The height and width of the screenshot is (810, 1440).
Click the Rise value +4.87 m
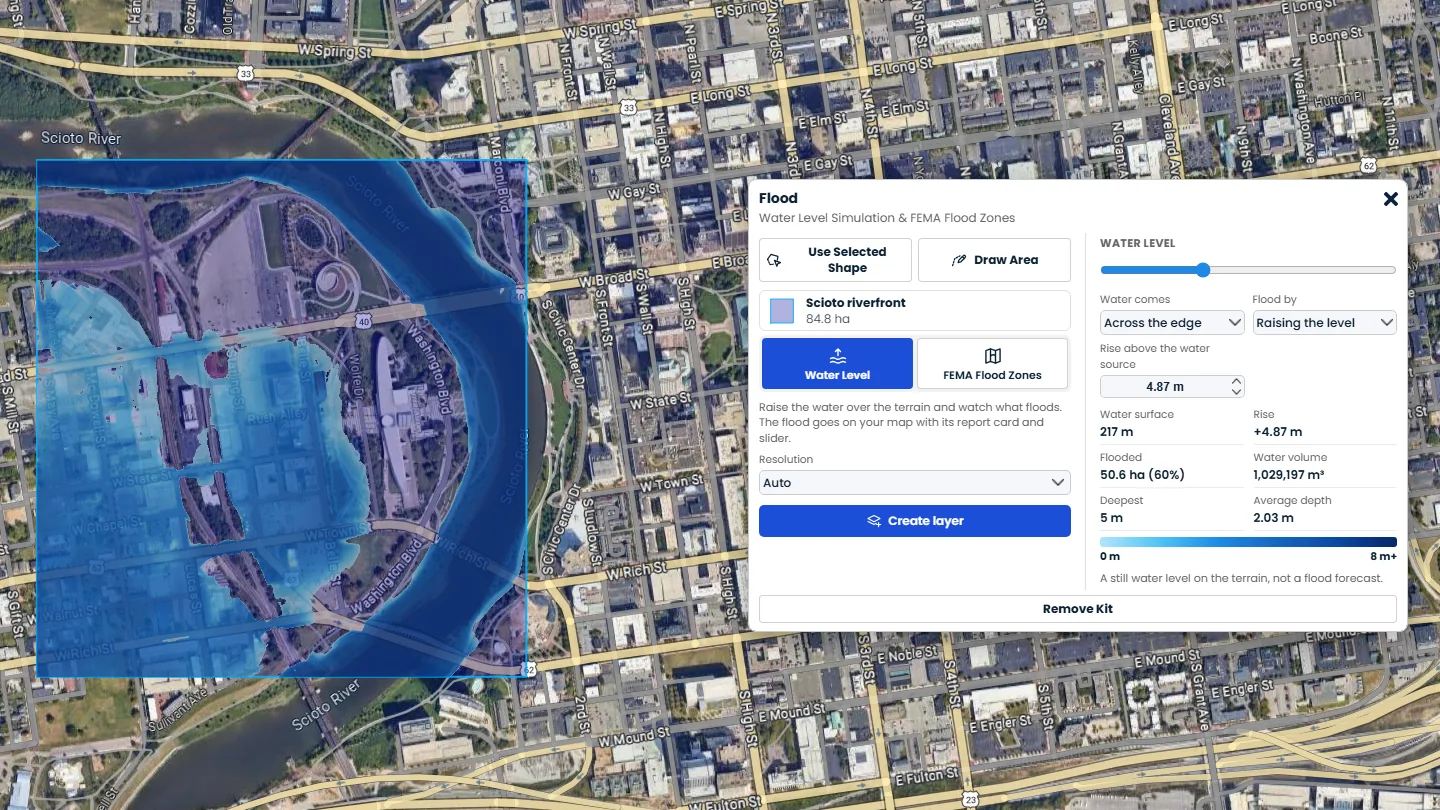(x=1278, y=432)
